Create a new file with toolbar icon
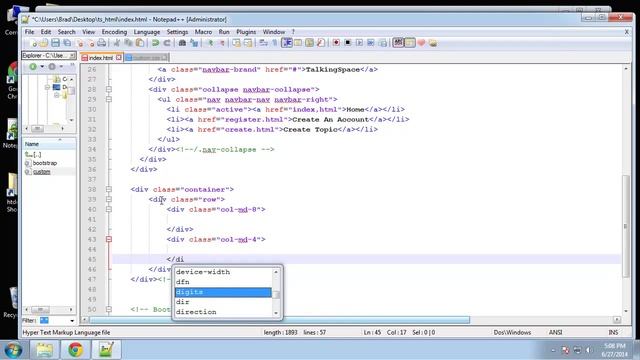The width and height of the screenshot is (640, 360). [x=33, y=43]
